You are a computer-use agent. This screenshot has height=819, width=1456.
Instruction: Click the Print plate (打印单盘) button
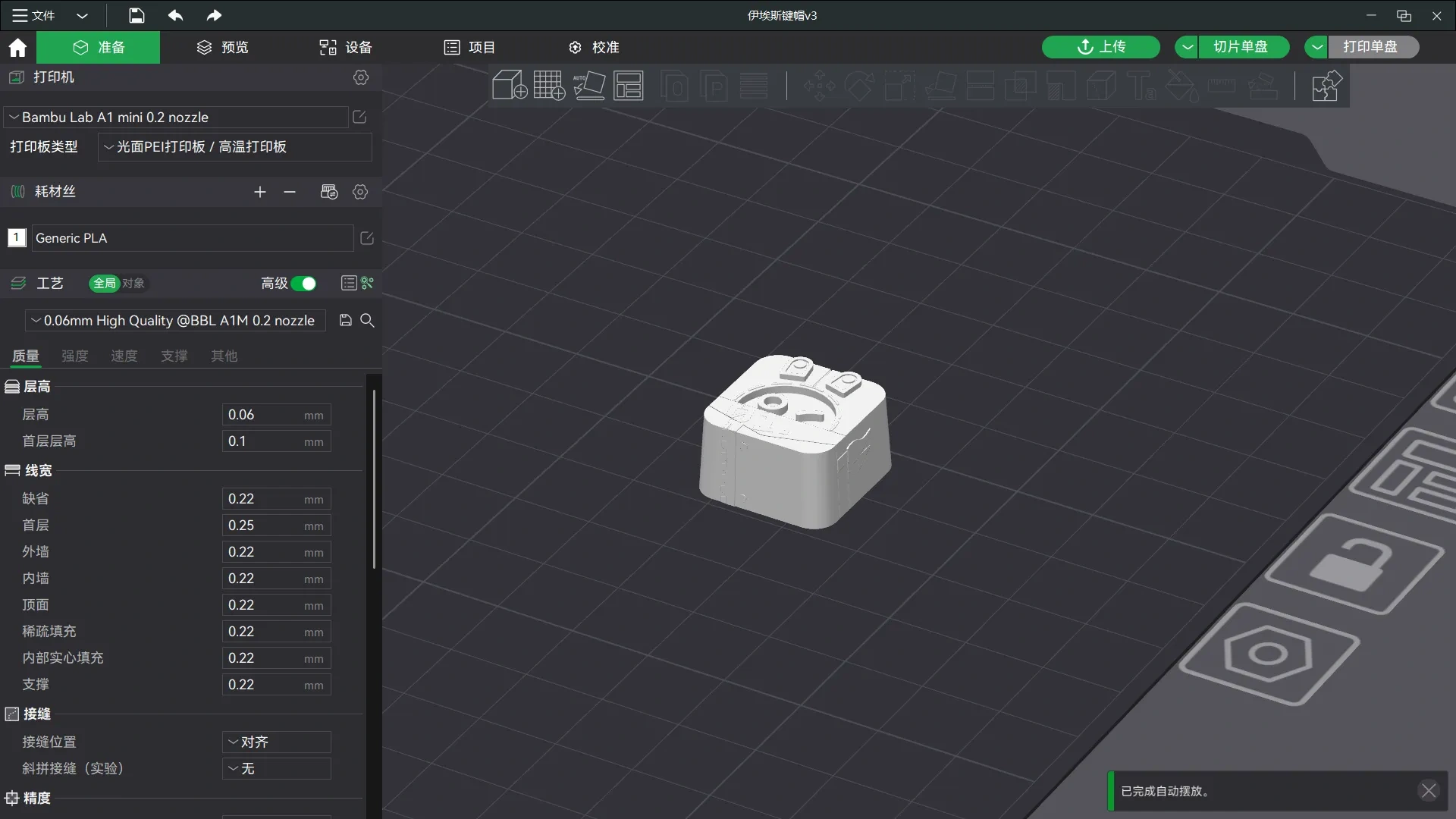tap(1373, 47)
